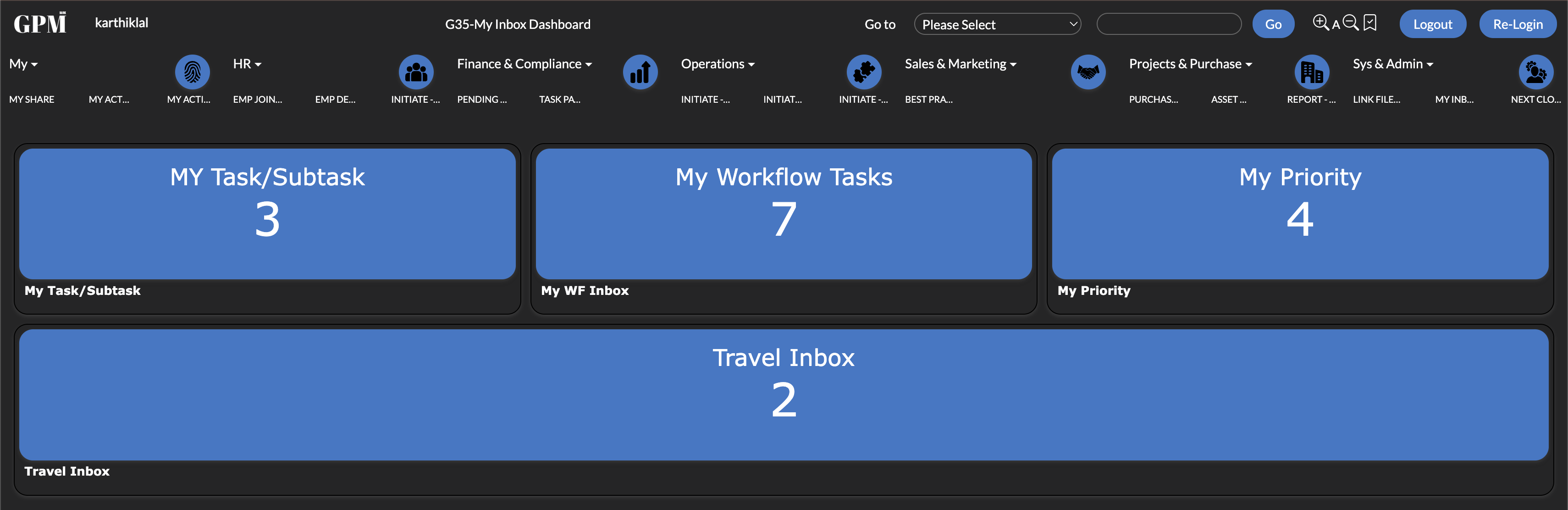
Task: Open the TASK PA... shortcut
Action: tap(560, 99)
